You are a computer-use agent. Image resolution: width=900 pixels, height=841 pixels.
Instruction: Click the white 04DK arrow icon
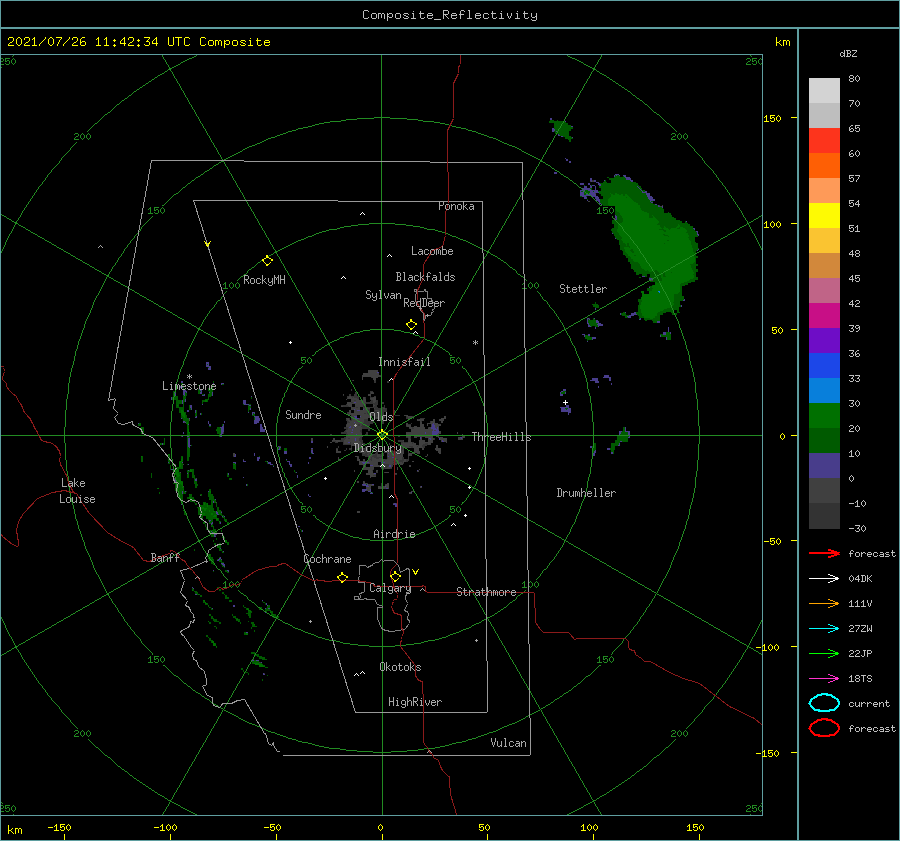click(824, 579)
